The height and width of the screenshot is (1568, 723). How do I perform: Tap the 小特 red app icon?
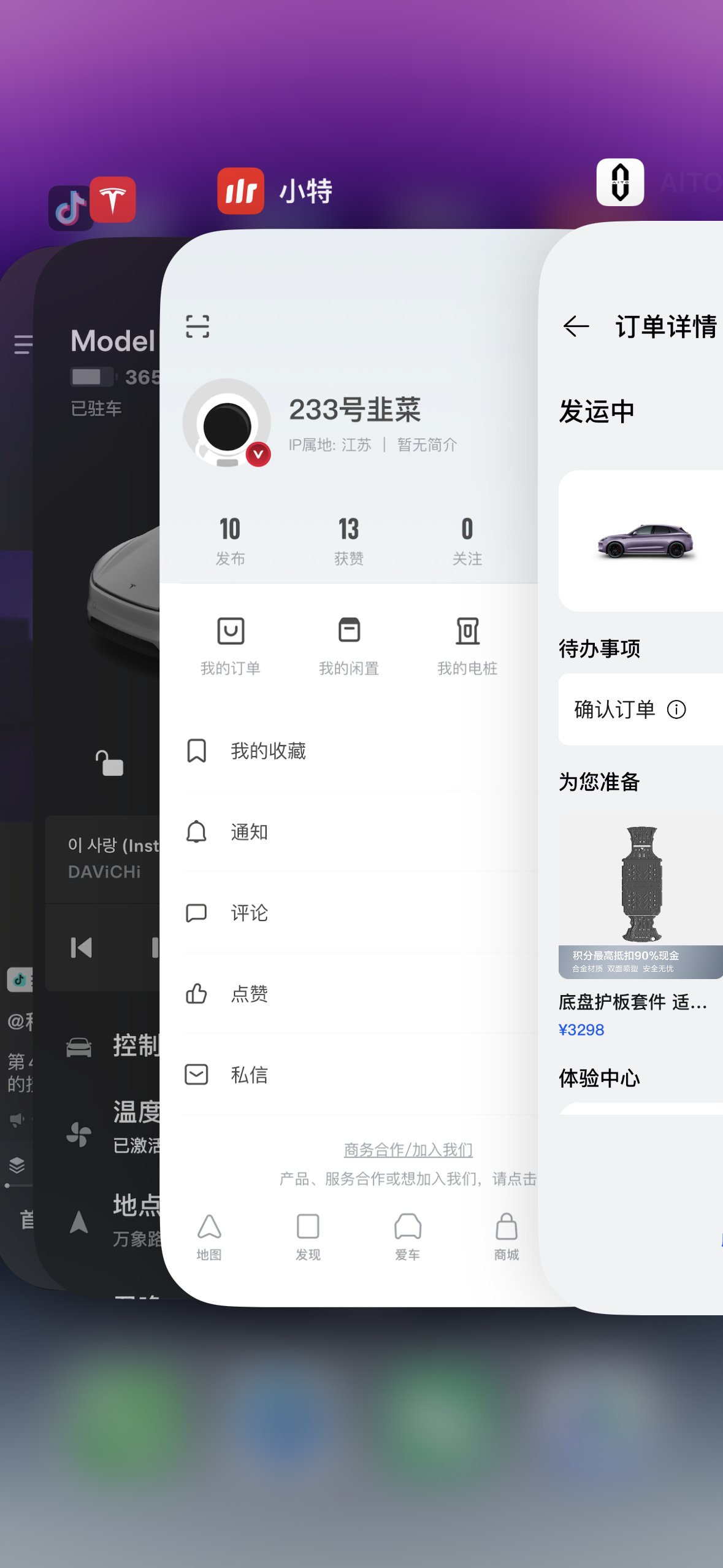[x=241, y=191]
